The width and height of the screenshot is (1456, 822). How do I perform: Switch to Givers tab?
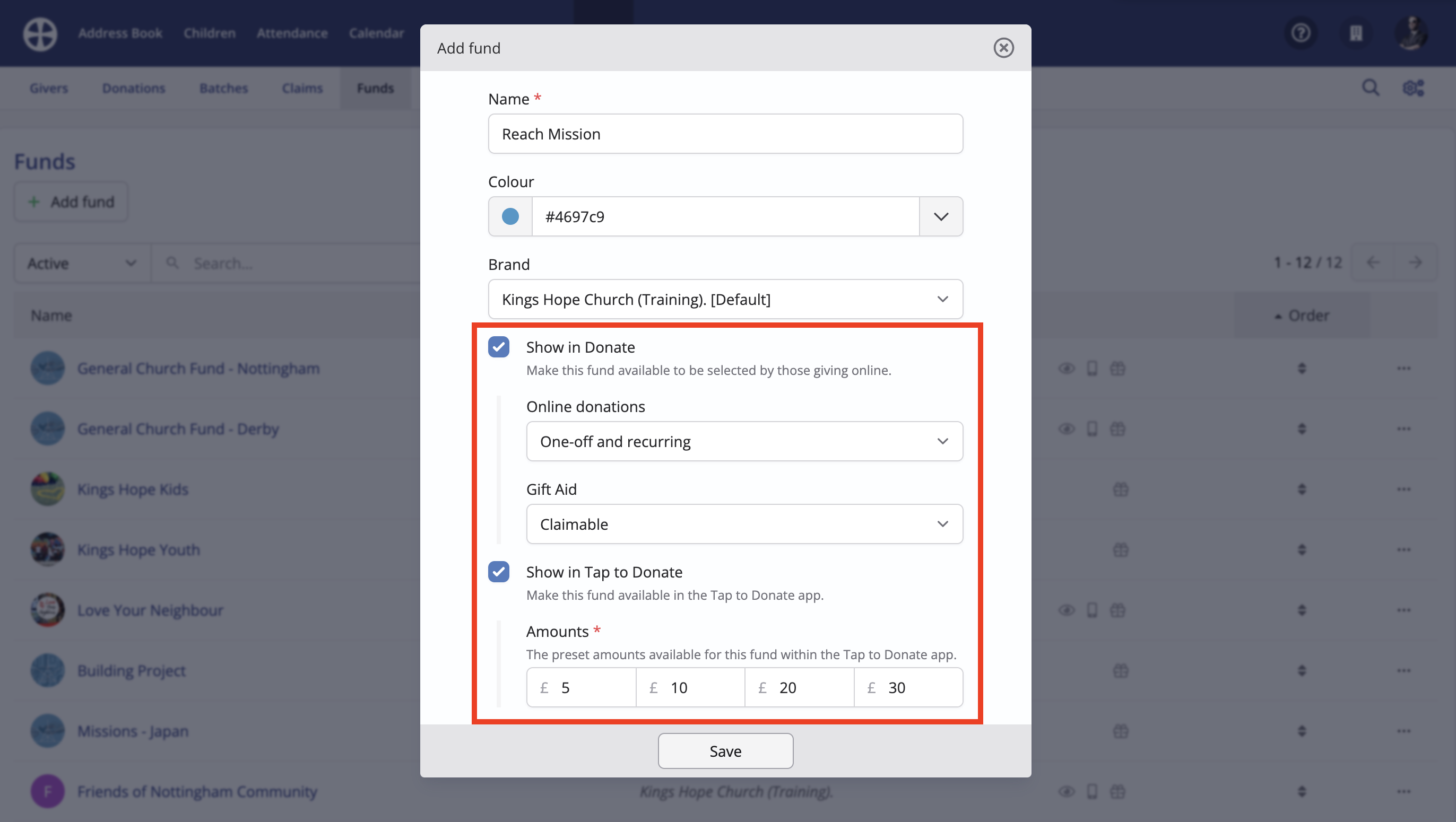point(49,88)
